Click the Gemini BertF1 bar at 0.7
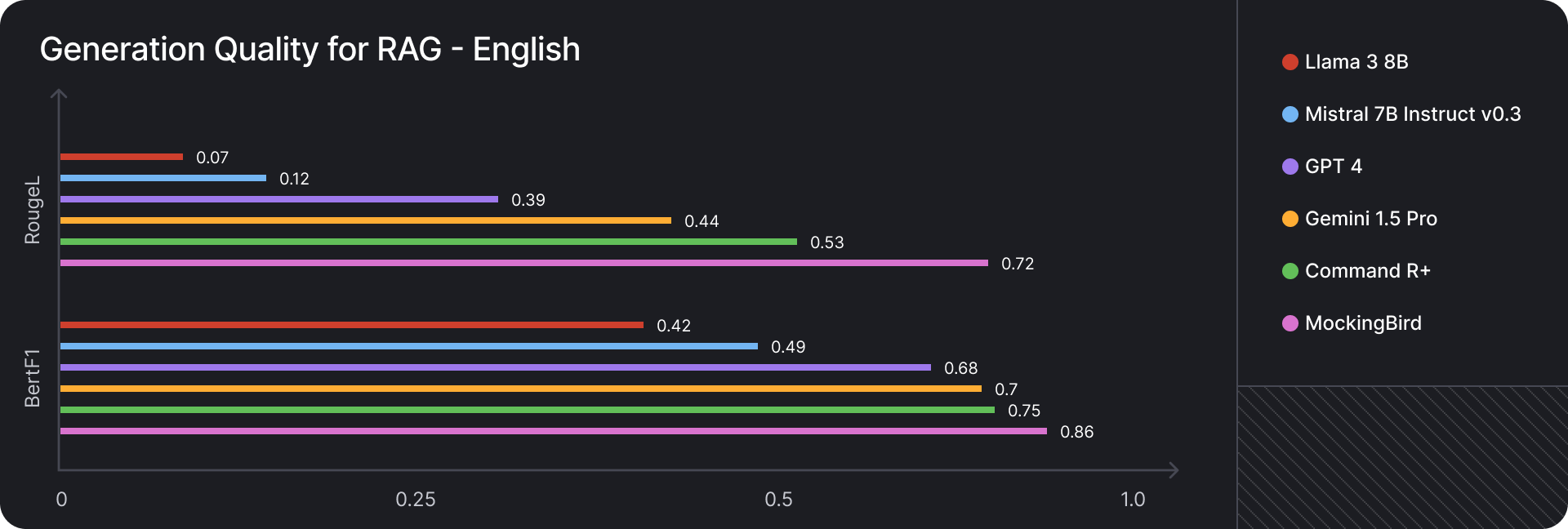This screenshot has width=1568, height=529. point(521,389)
